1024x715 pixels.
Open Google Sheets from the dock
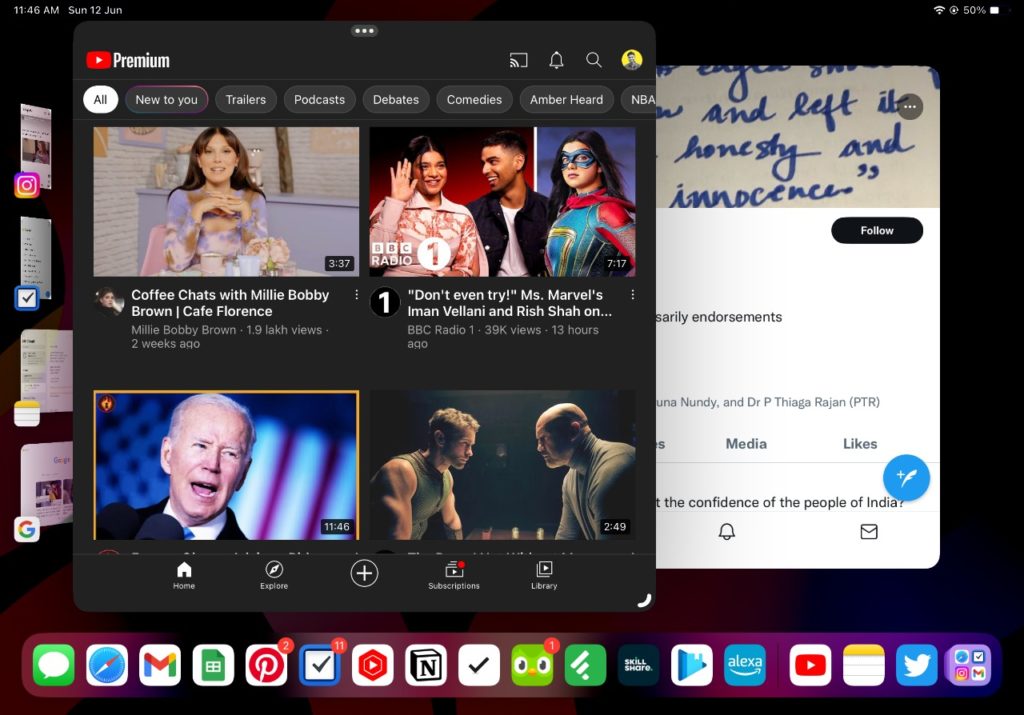pos(214,665)
